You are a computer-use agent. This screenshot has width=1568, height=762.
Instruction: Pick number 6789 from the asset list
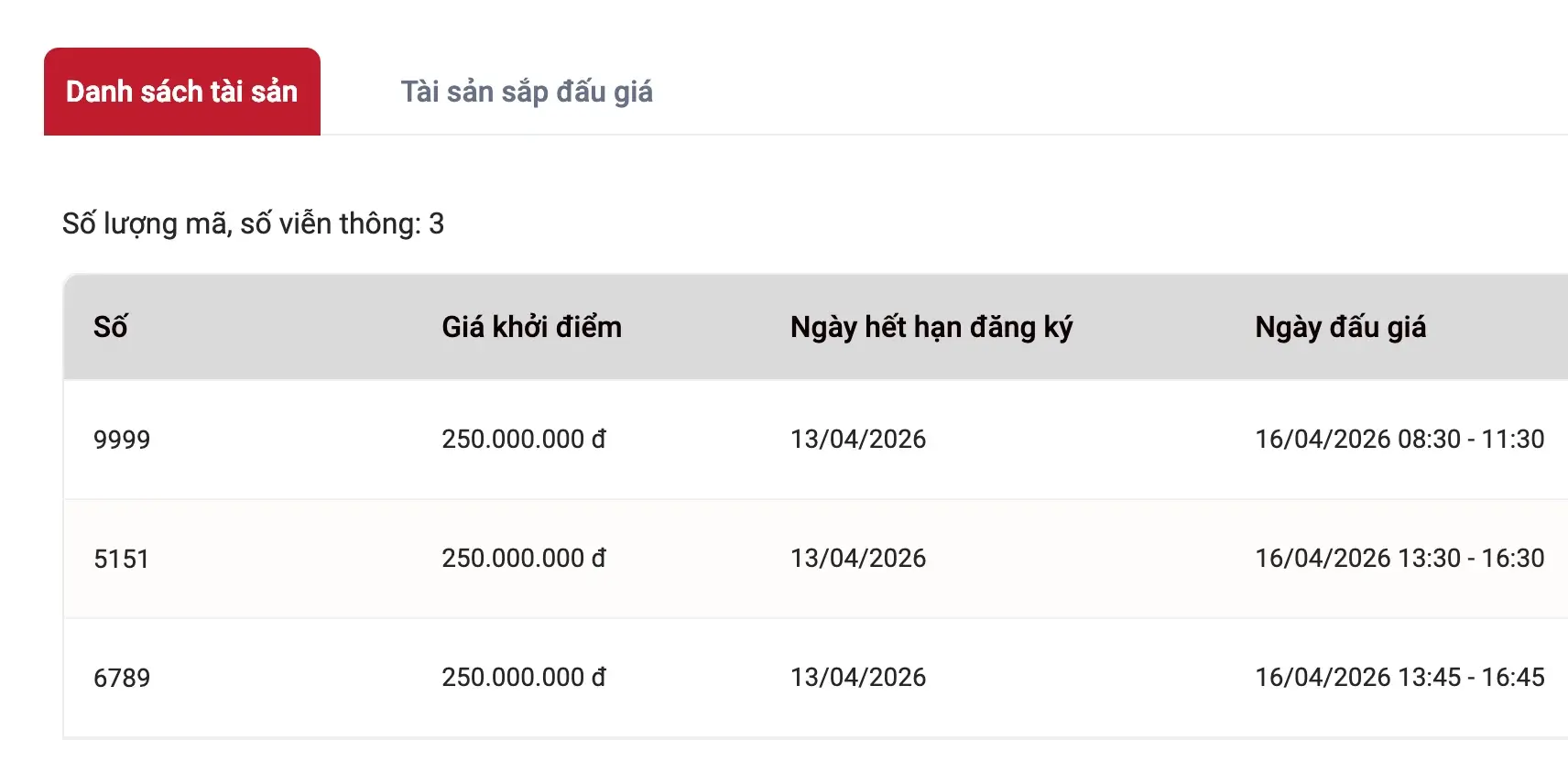tap(122, 678)
